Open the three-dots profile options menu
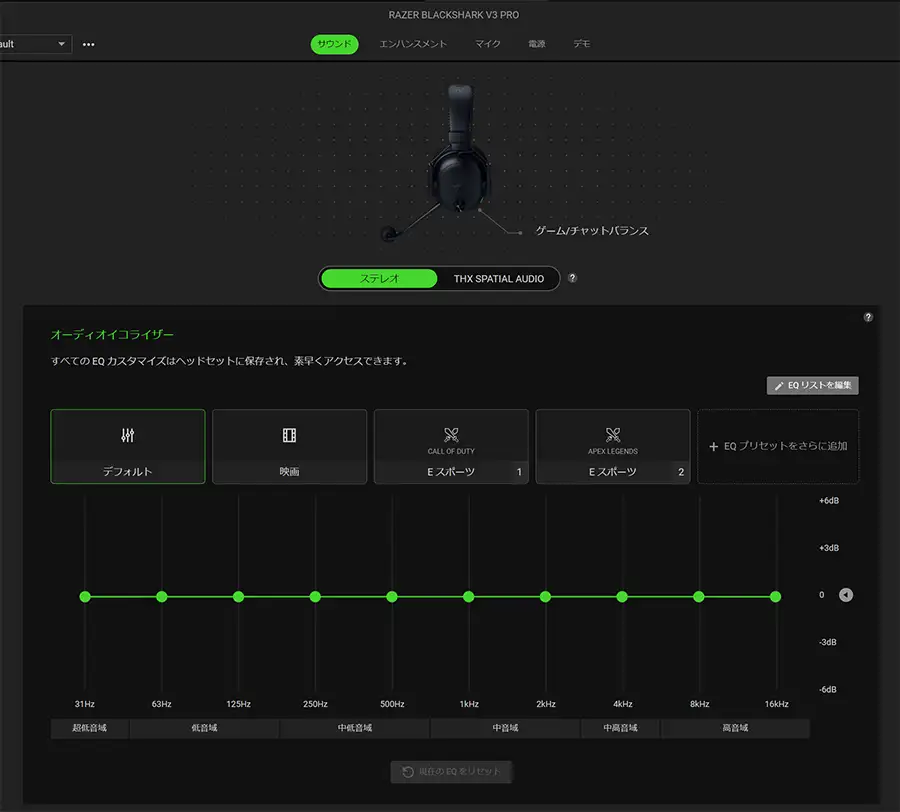This screenshot has width=900, height=812. pyautogui.click(x=88, y=44)
